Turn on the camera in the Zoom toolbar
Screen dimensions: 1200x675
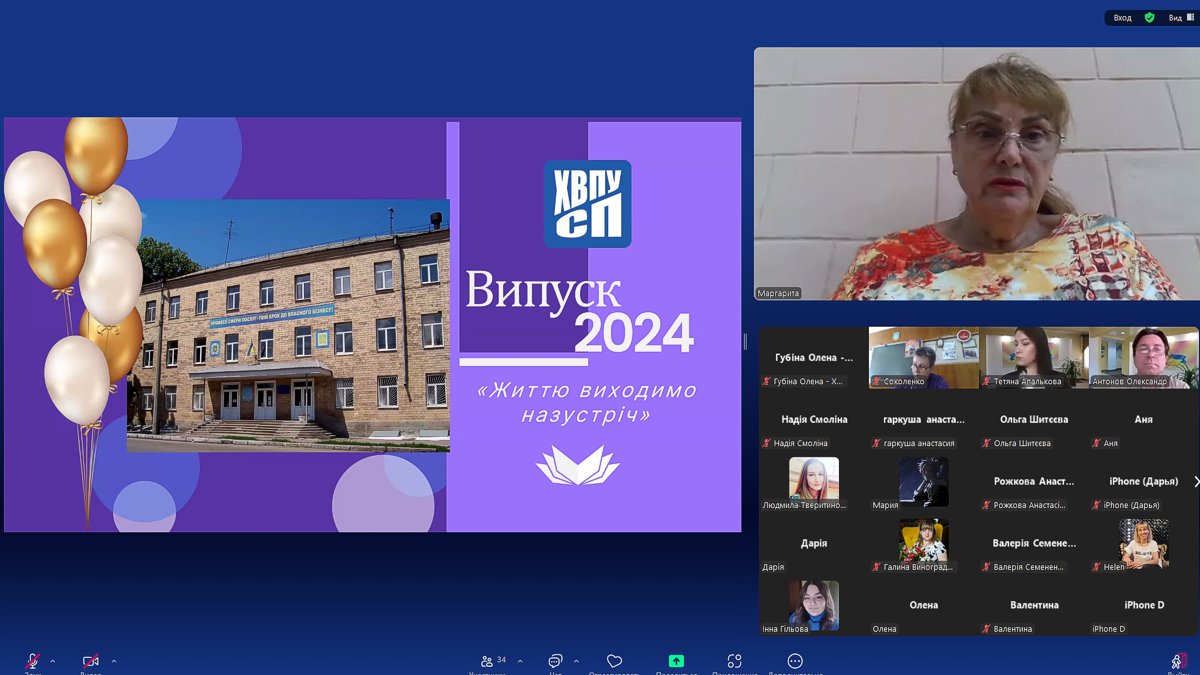click(x=91, y=661)
